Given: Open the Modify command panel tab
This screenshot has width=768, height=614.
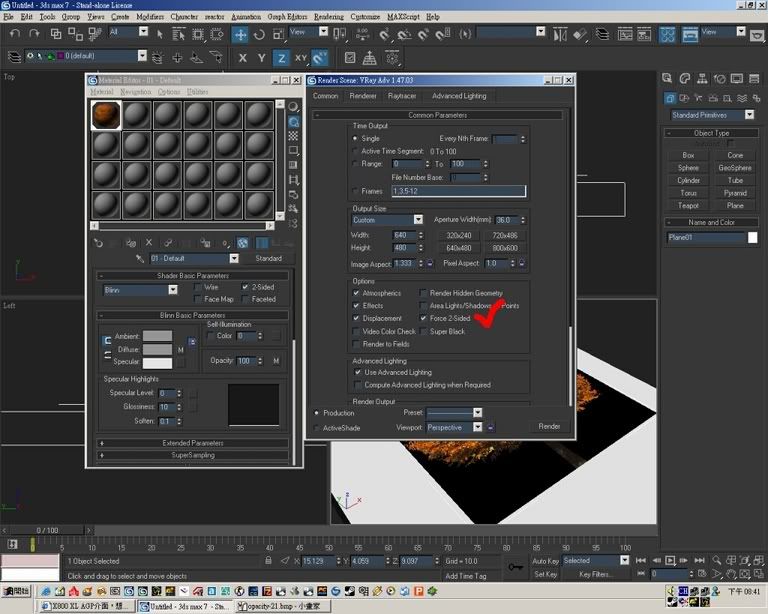Looking at the screenshot, I should click(x=685, y=78).
